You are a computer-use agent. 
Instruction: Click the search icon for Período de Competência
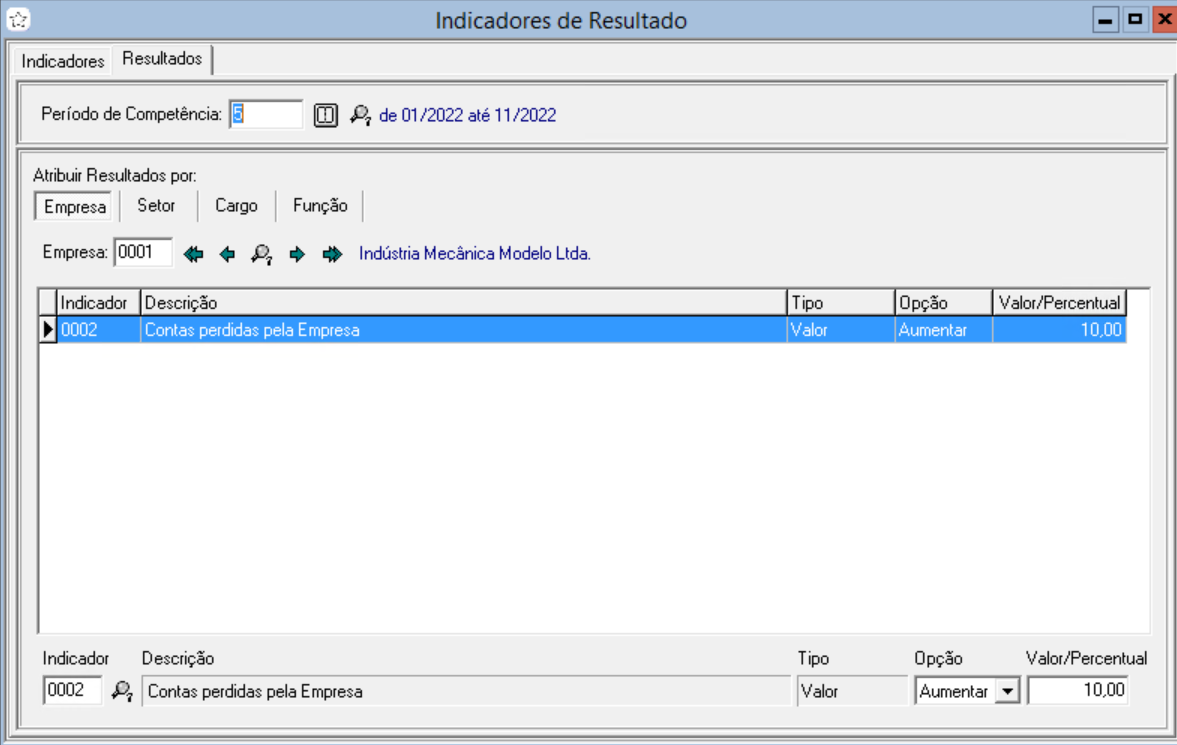click(360, 115)
